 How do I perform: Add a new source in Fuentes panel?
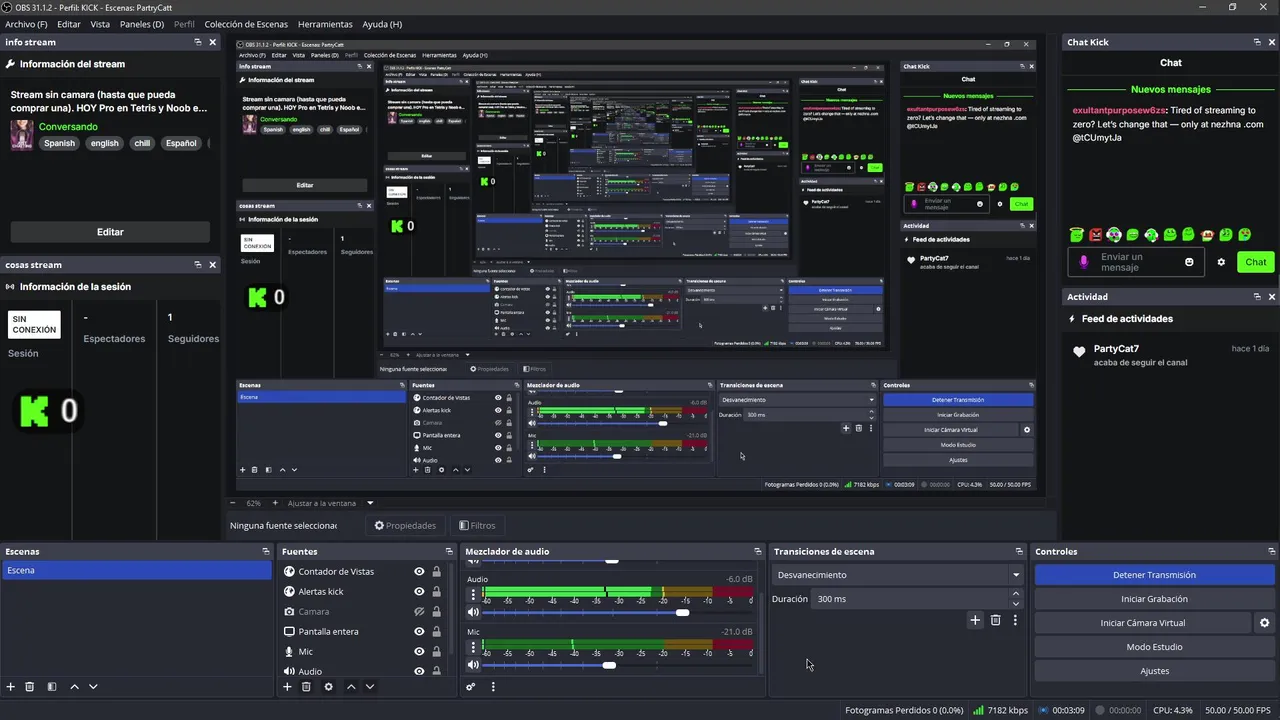(x=288, y=687)
